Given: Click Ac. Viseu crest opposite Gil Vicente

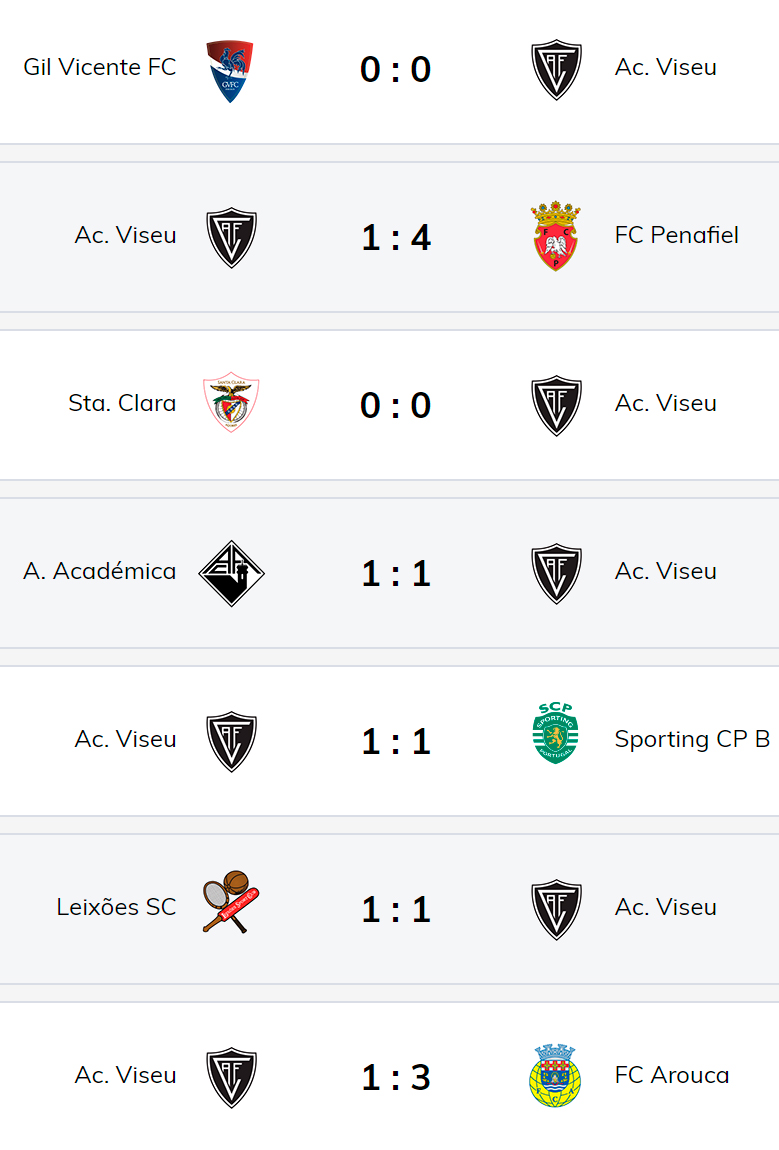Looking at the screenshot, I should (556, 69).
